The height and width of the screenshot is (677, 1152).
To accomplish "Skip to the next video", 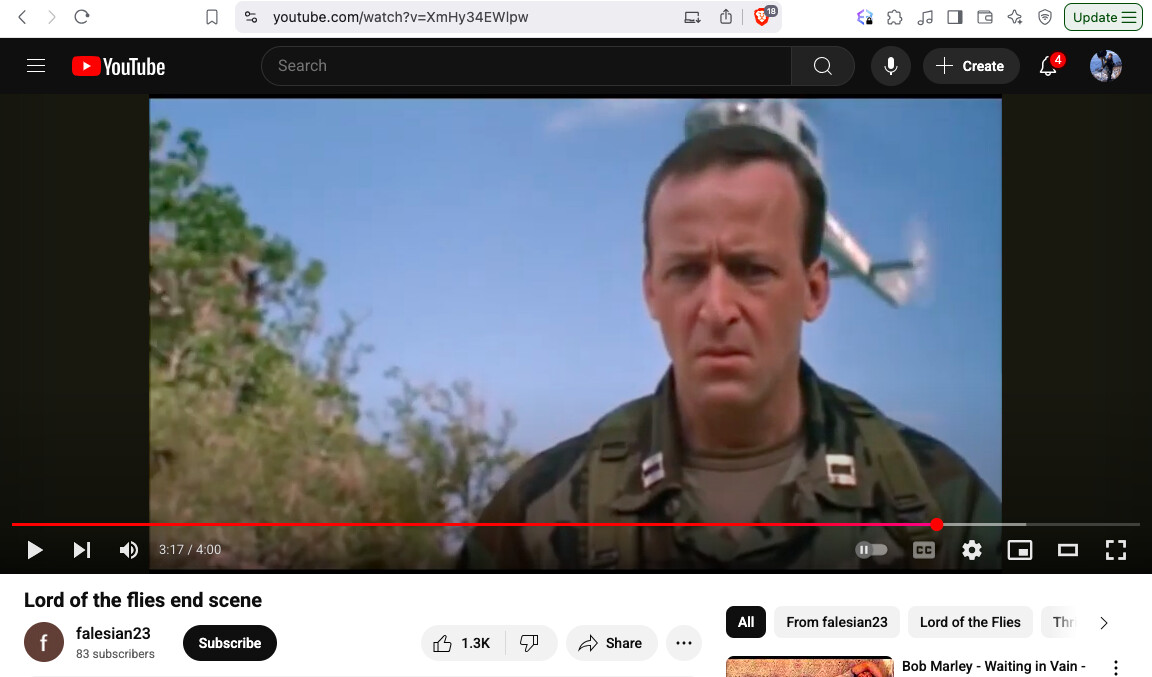I will click(x=82, y=550).
